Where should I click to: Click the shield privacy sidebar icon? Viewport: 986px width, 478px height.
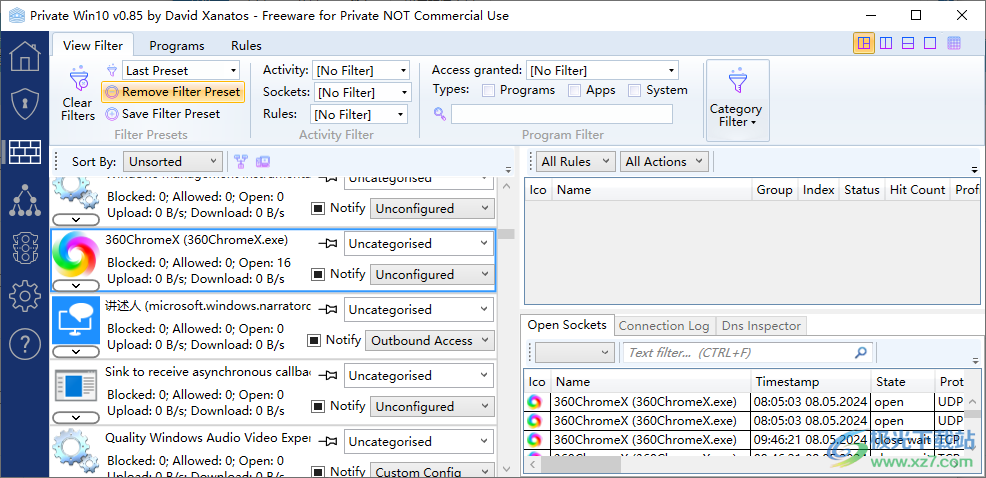click(x=24, y=103)
